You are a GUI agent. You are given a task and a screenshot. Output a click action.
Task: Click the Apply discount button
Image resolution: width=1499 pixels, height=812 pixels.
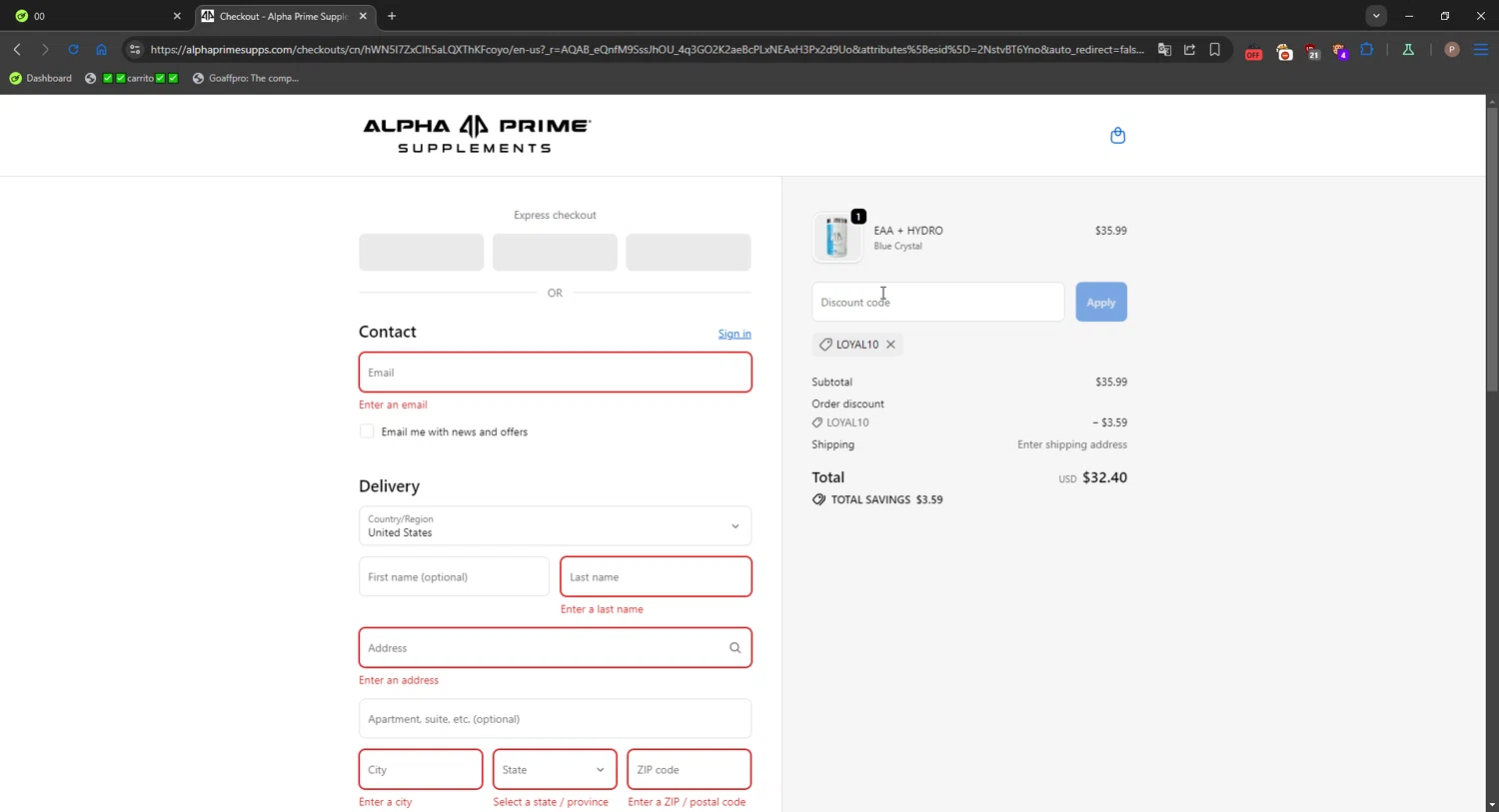[1101, 302]
